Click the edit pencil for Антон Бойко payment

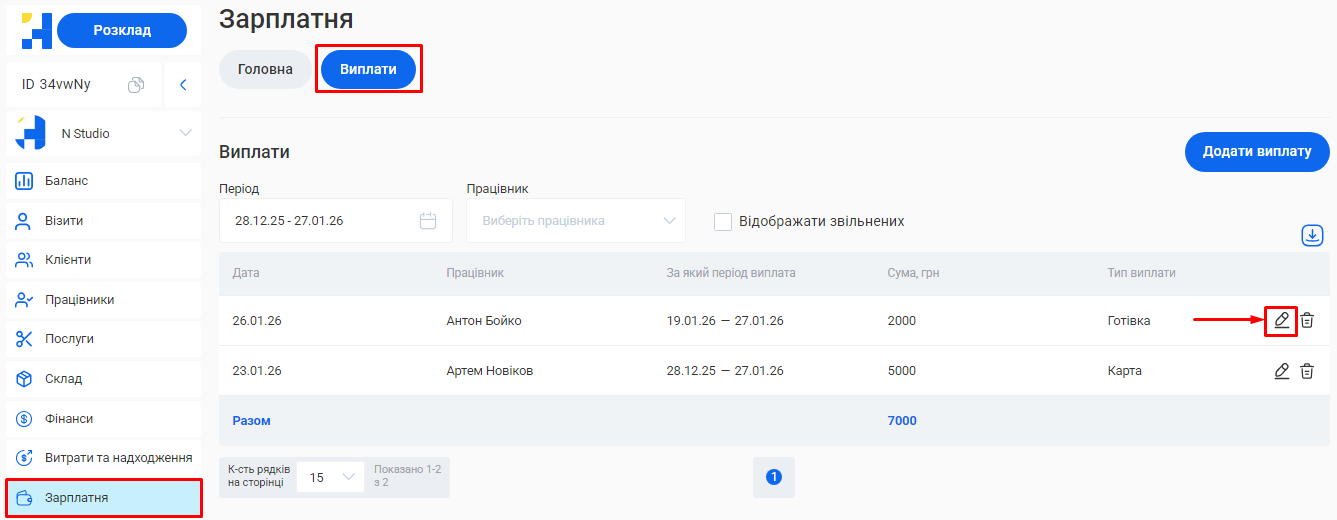coord(1281,321)
